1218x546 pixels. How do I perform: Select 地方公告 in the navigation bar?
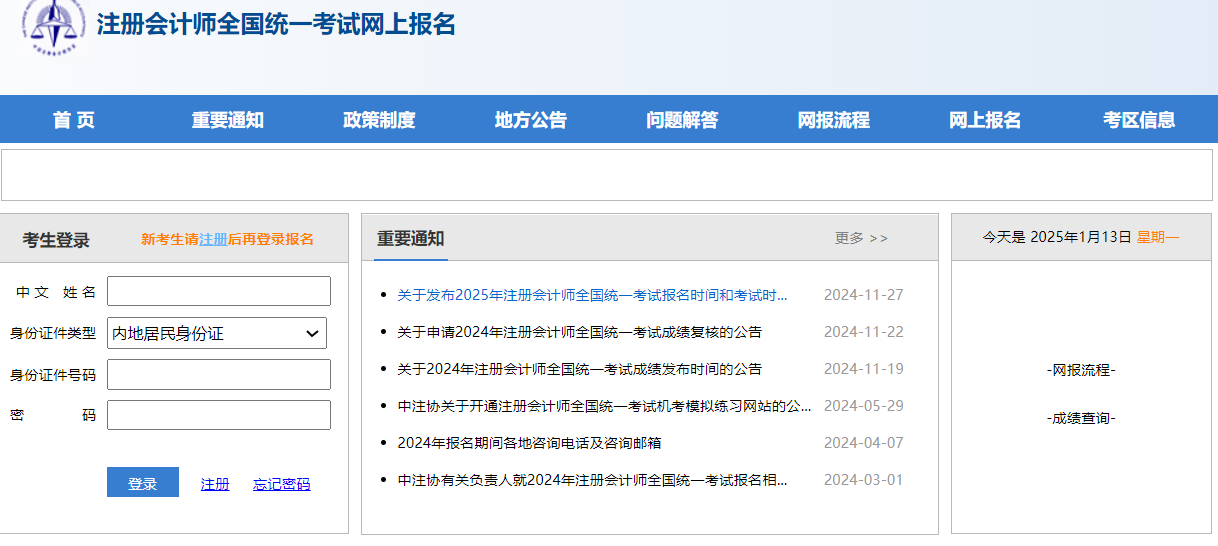[x=530, y=120]
